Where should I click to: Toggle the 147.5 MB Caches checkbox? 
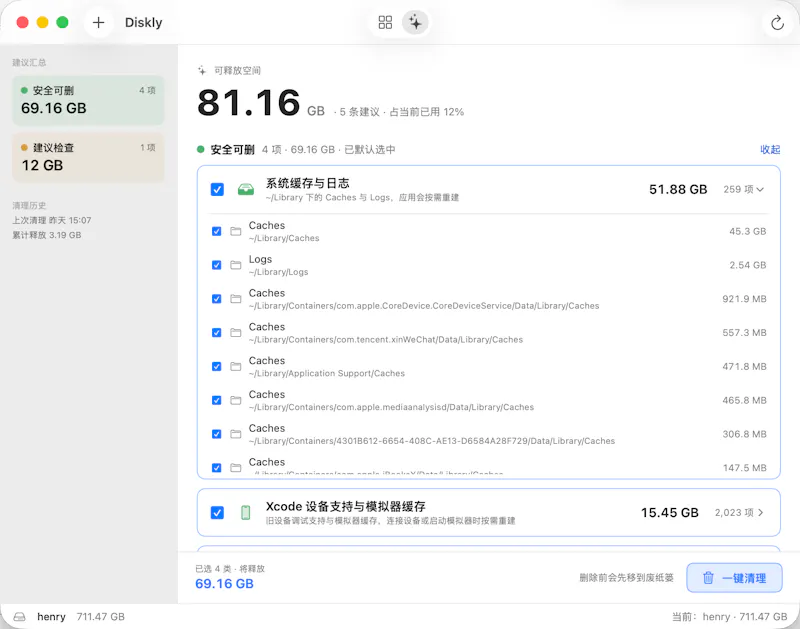217,468
